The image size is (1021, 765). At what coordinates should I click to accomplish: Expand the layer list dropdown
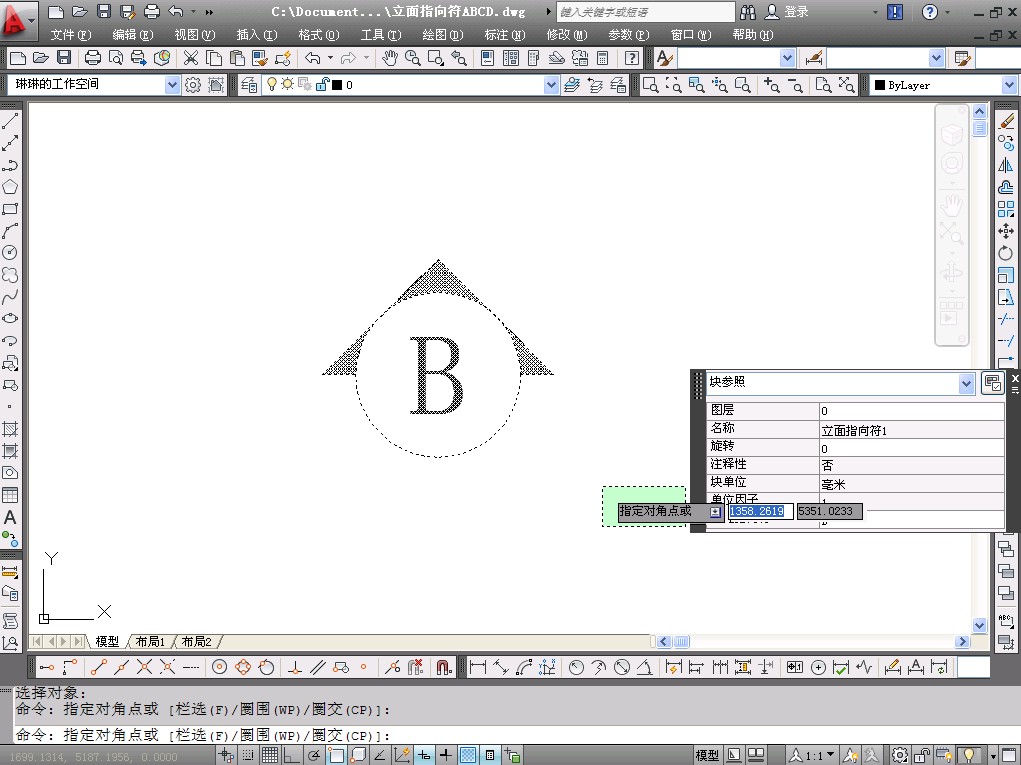(551, 85)
